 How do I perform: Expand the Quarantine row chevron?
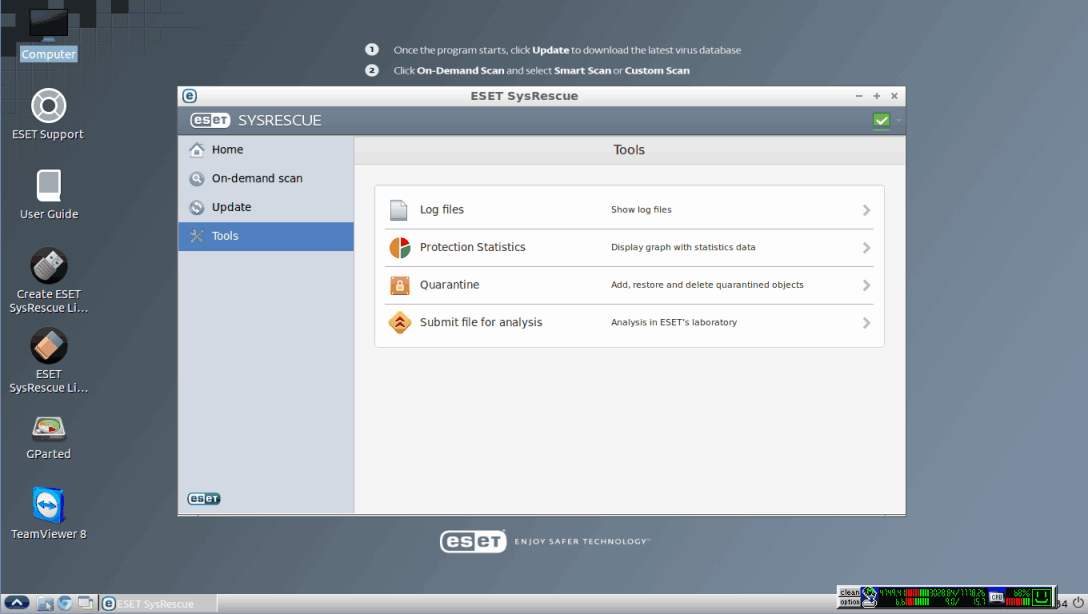(x=866, y=285)
